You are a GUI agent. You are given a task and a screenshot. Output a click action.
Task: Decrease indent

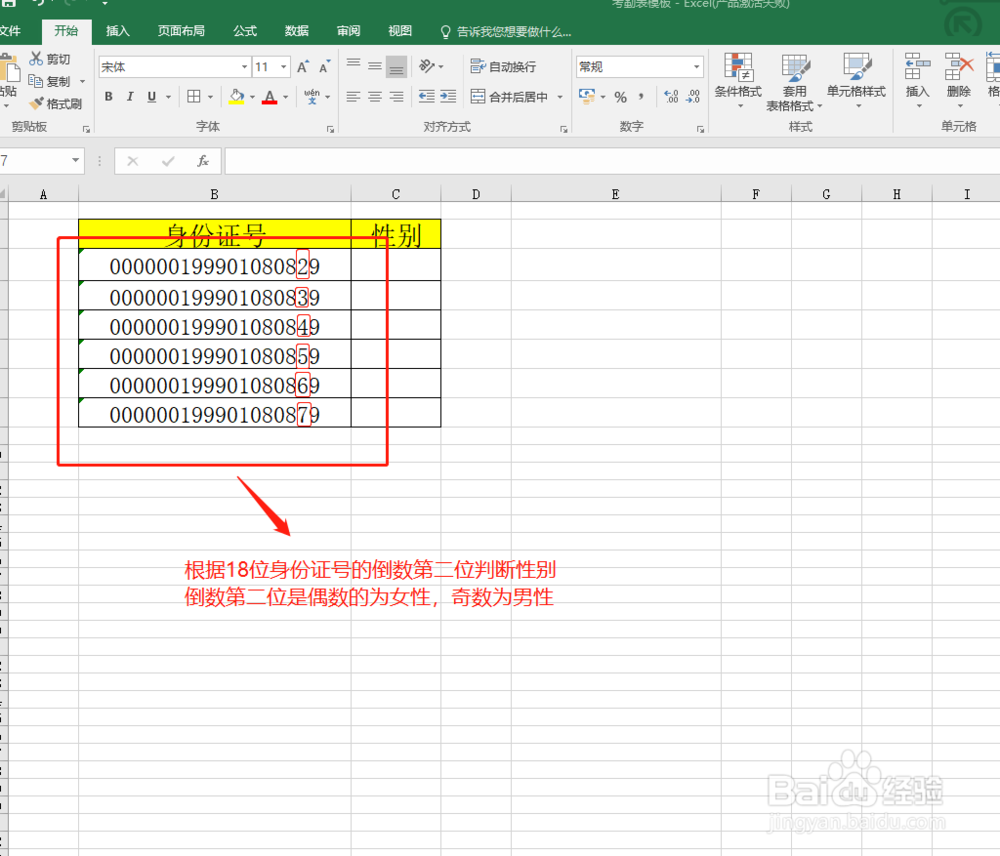pos(427,97)
